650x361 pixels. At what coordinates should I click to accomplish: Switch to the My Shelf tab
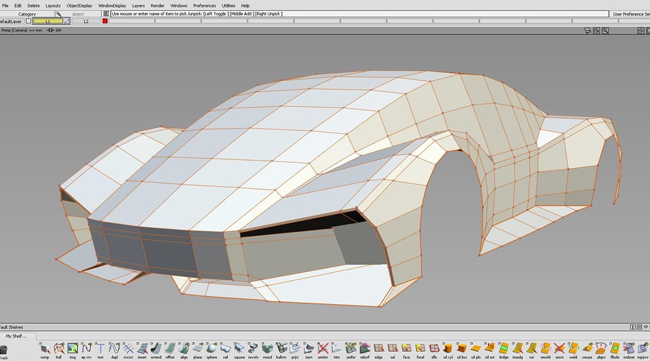[x=16, y=336]
